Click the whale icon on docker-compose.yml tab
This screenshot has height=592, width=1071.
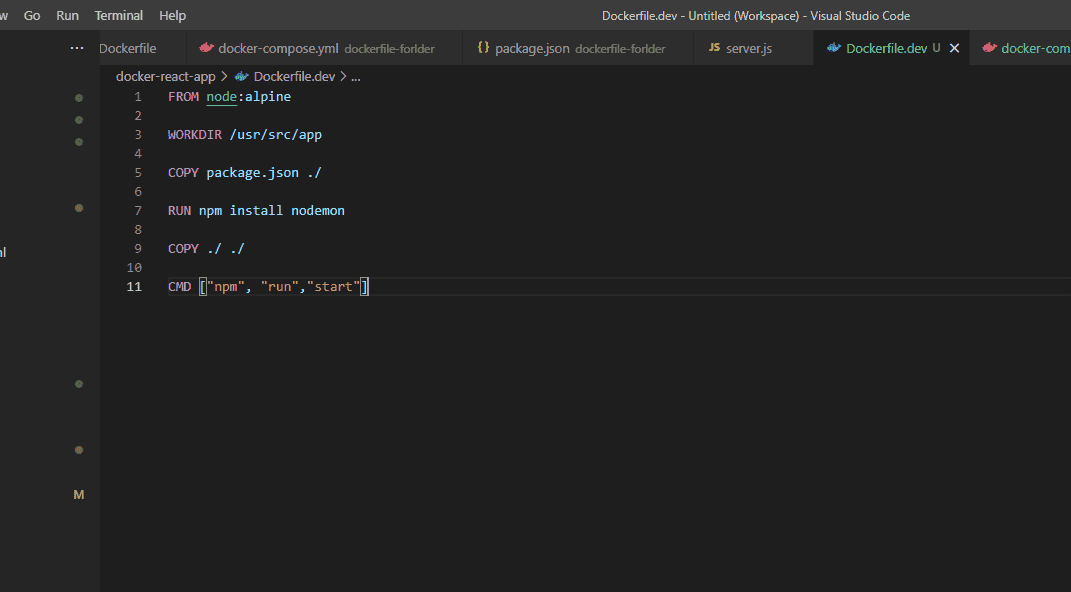[x=206, y=48]
